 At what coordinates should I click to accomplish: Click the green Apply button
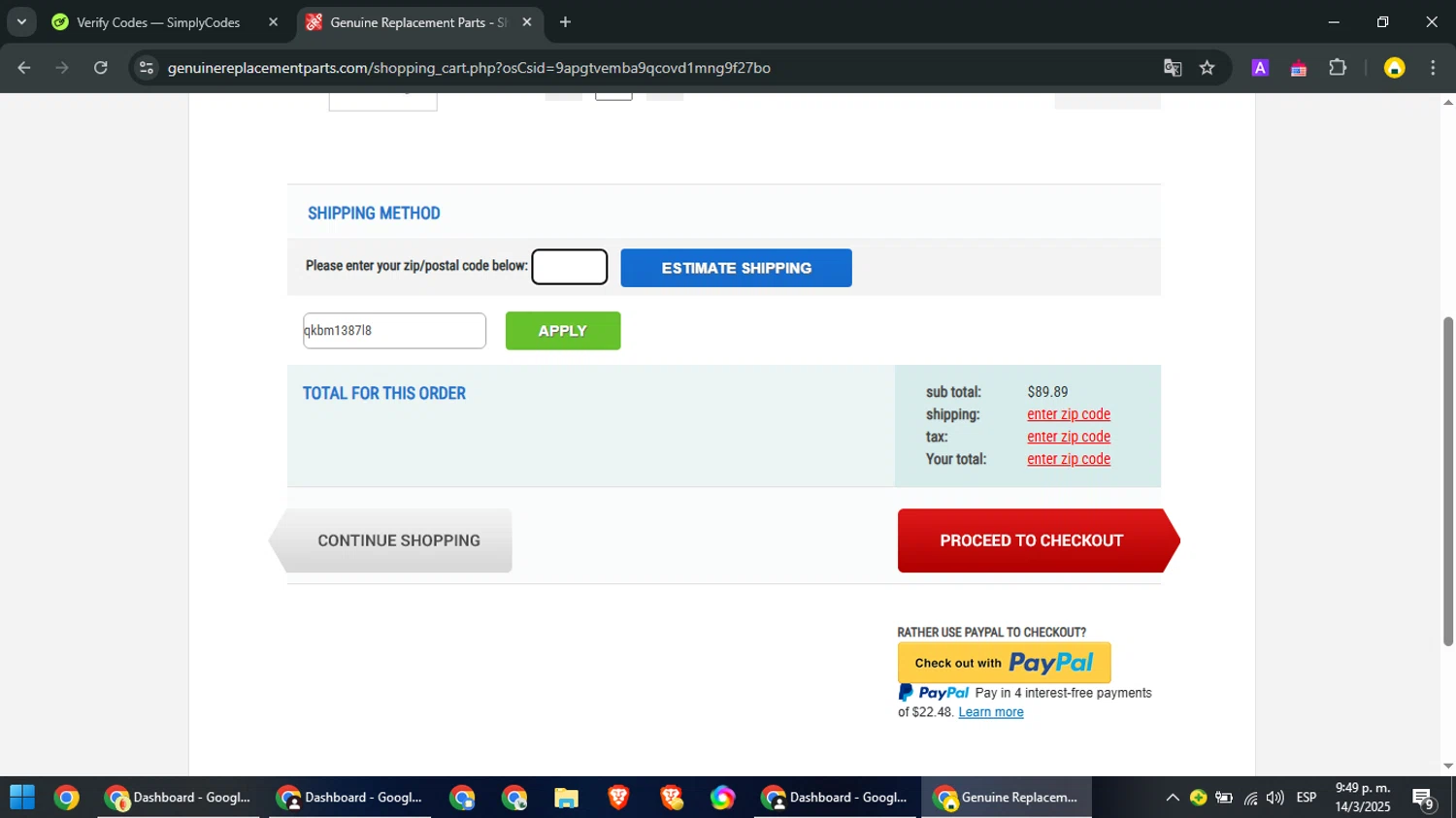tap(563, 331)
